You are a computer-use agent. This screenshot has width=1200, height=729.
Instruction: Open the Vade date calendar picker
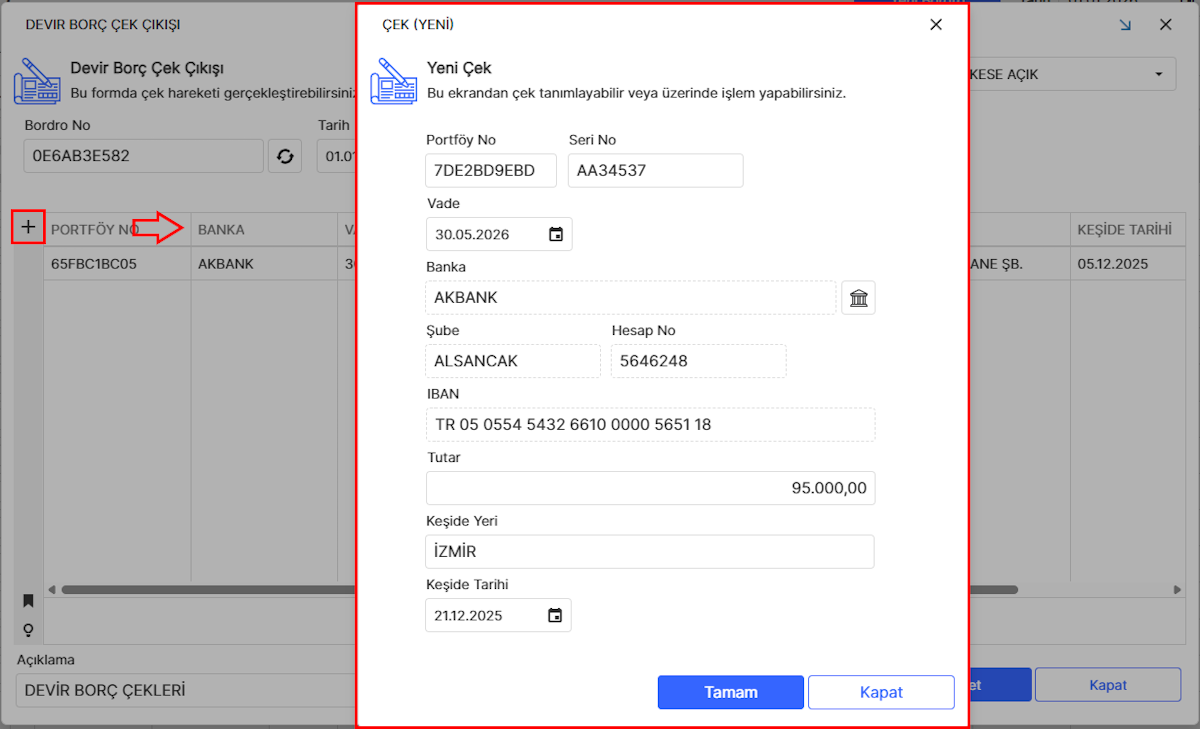click(556, 235)
